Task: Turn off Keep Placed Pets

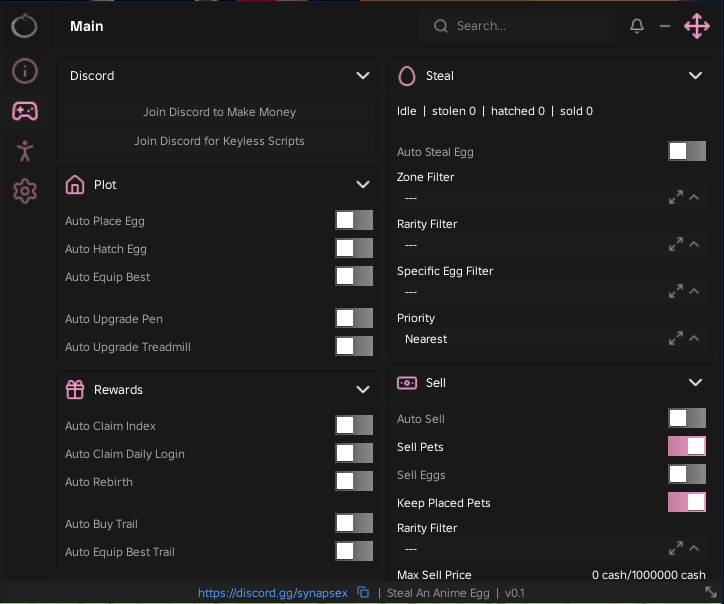Action: pyautogui.click(x=687, y=502)
